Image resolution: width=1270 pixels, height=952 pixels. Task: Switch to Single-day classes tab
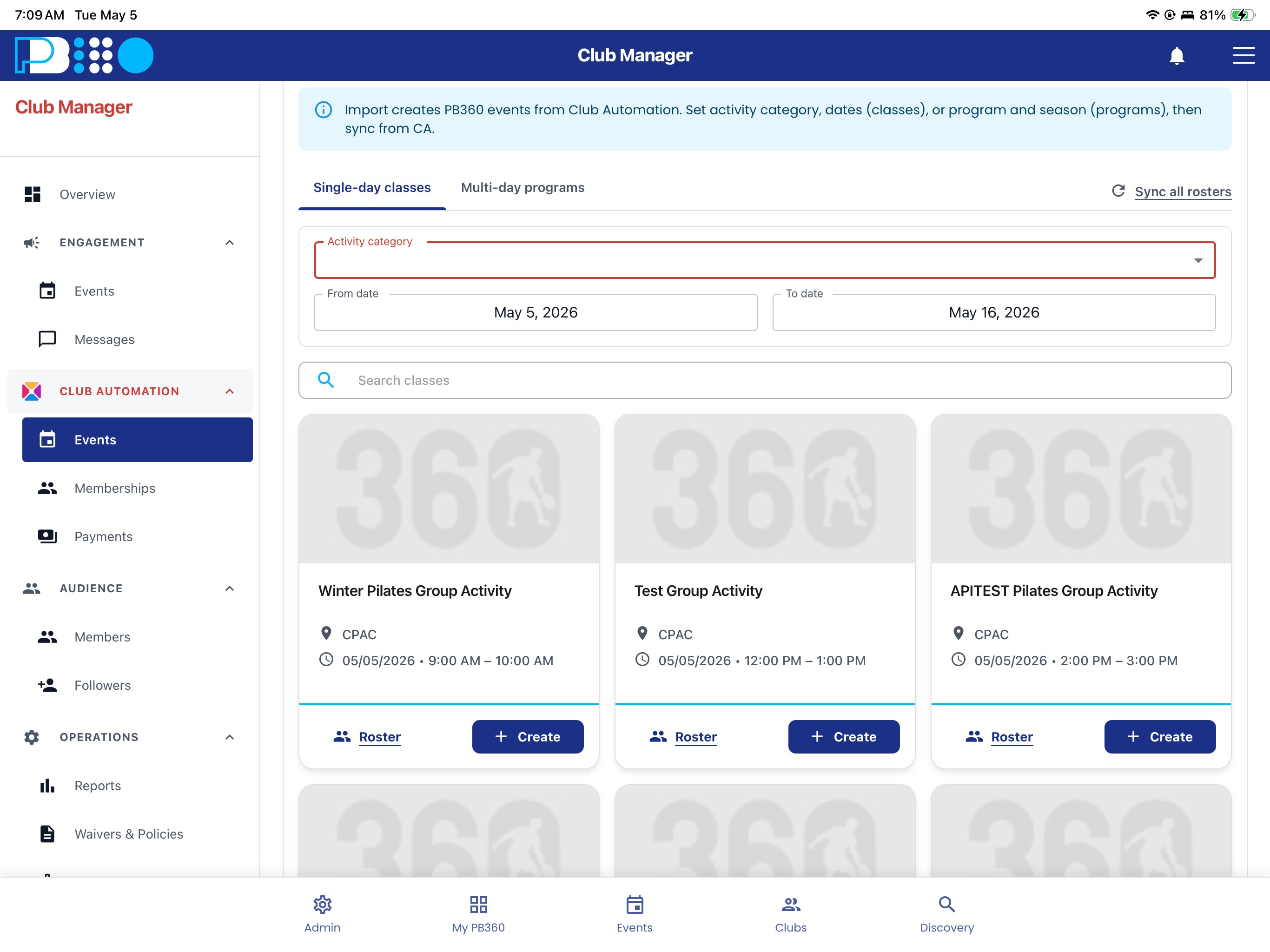[x=372, y=188]
